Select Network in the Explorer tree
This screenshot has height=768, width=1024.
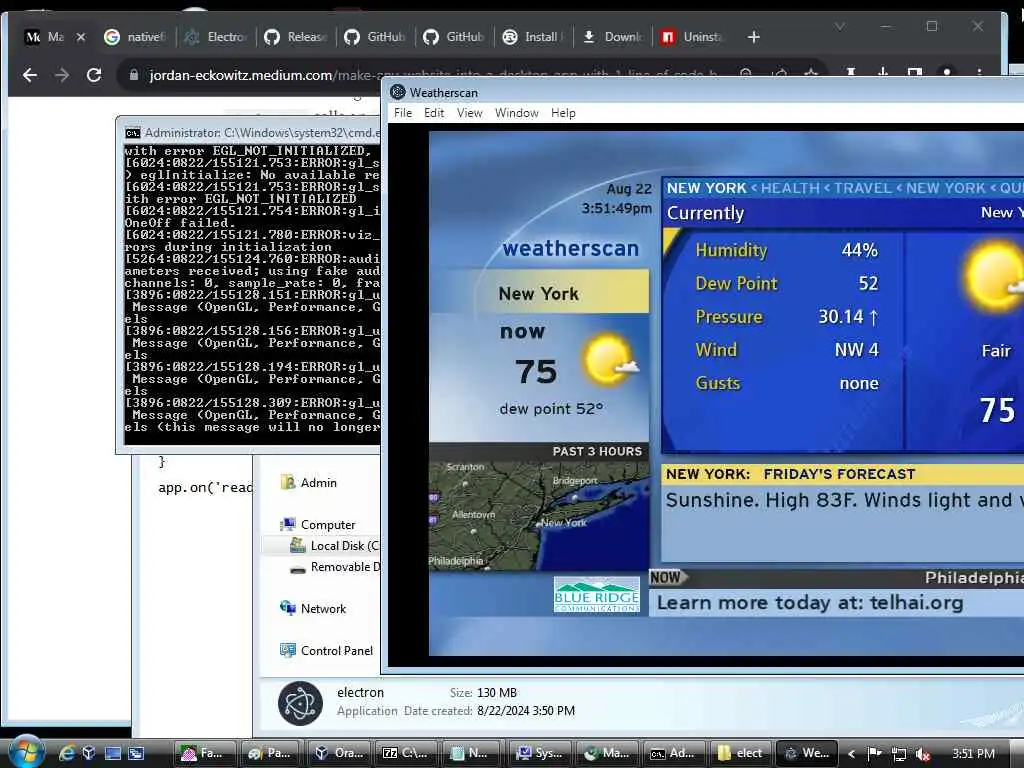(x=313, y=609)
